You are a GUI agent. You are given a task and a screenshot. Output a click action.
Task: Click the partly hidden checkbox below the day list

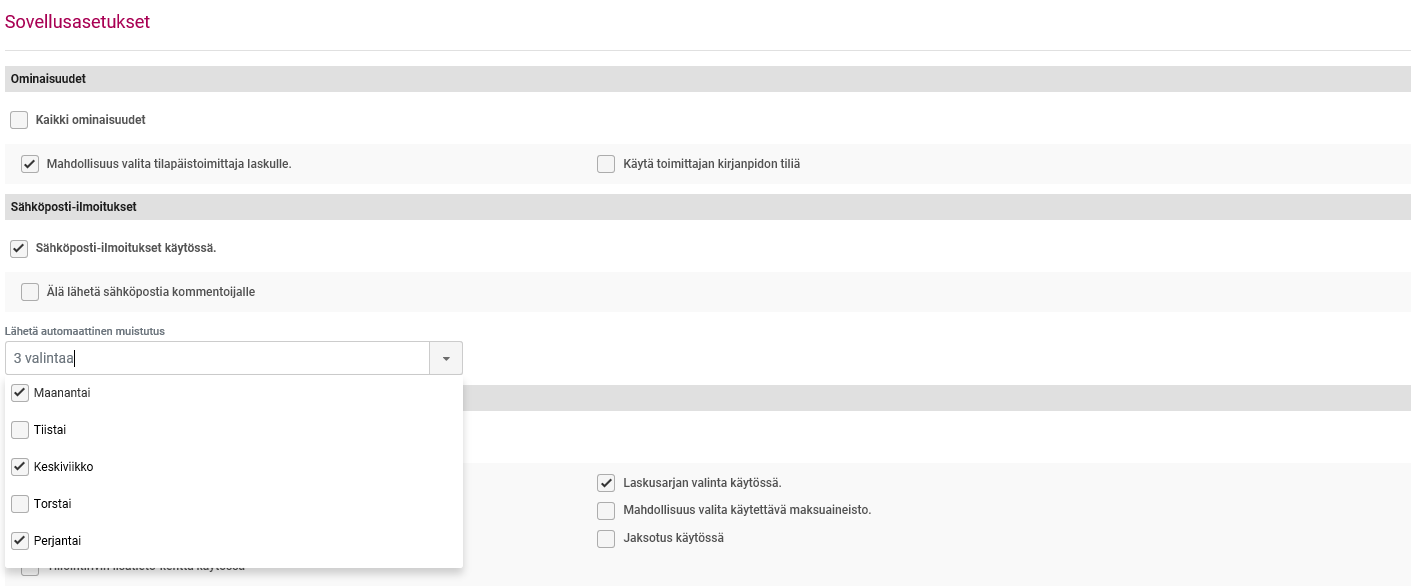click(x=30, y=571)
